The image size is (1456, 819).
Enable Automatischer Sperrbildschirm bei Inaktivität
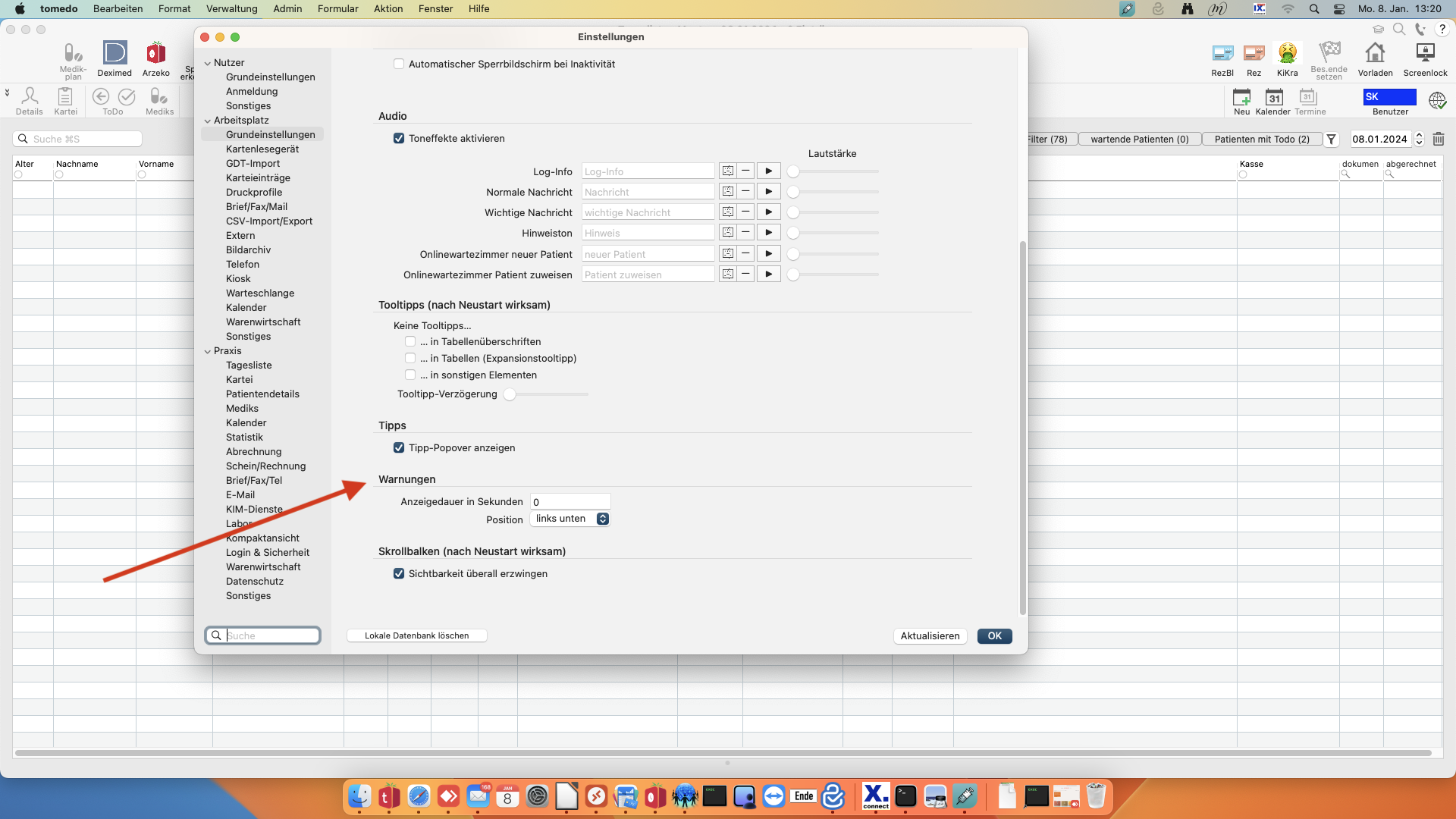tap(399, 64)
